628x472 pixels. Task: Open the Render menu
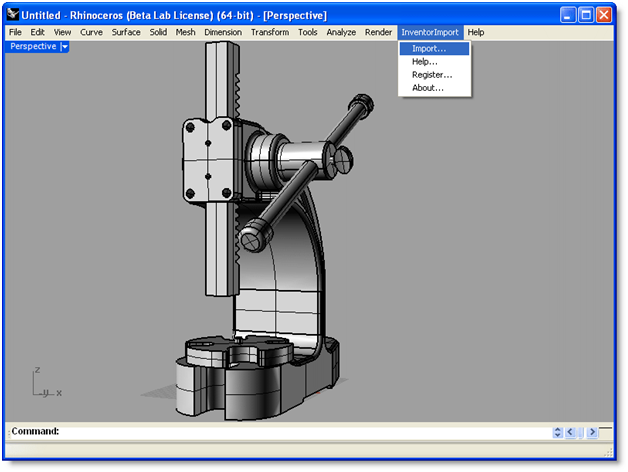point(378,32)
